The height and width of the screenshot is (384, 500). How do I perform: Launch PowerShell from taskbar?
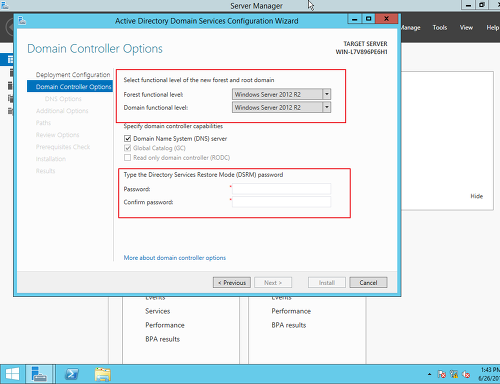point(72,374)
